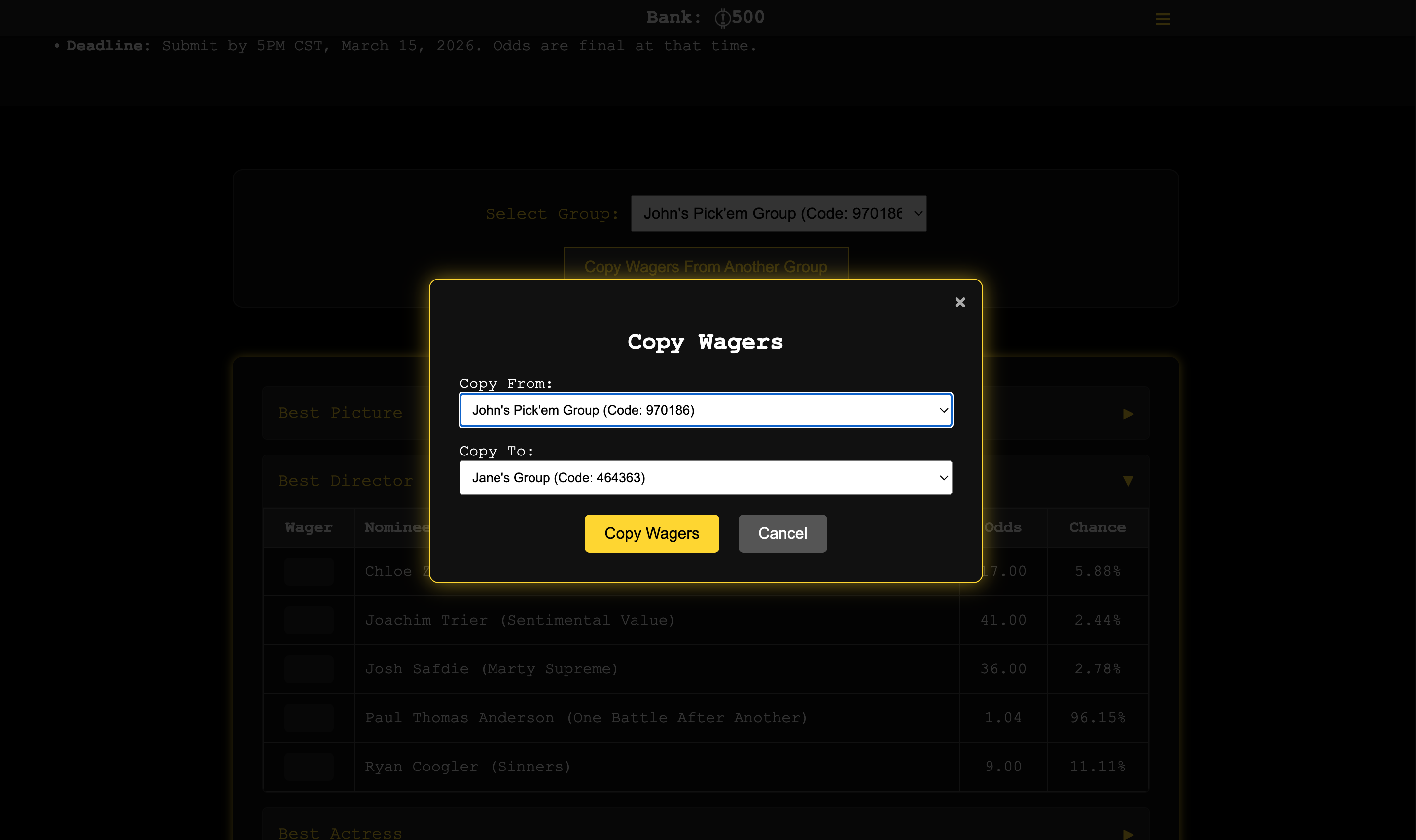Click the coin icon next to Bank balance
Screen dimensions: 1416x840
(x=724, y=17)
